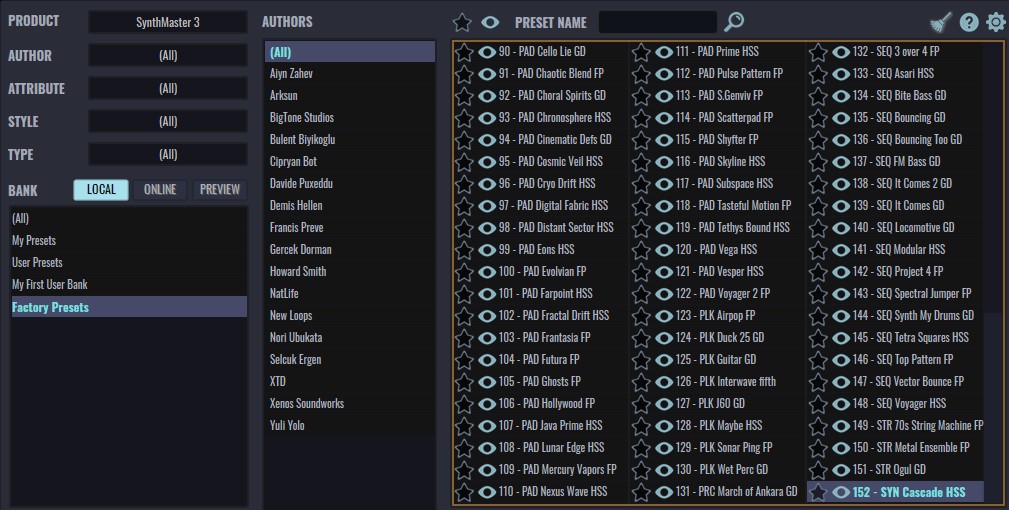Open the settings gear icon
The width and height of the screenshot is (1009, 510).
pyautogui.click(x=995, y=23)
